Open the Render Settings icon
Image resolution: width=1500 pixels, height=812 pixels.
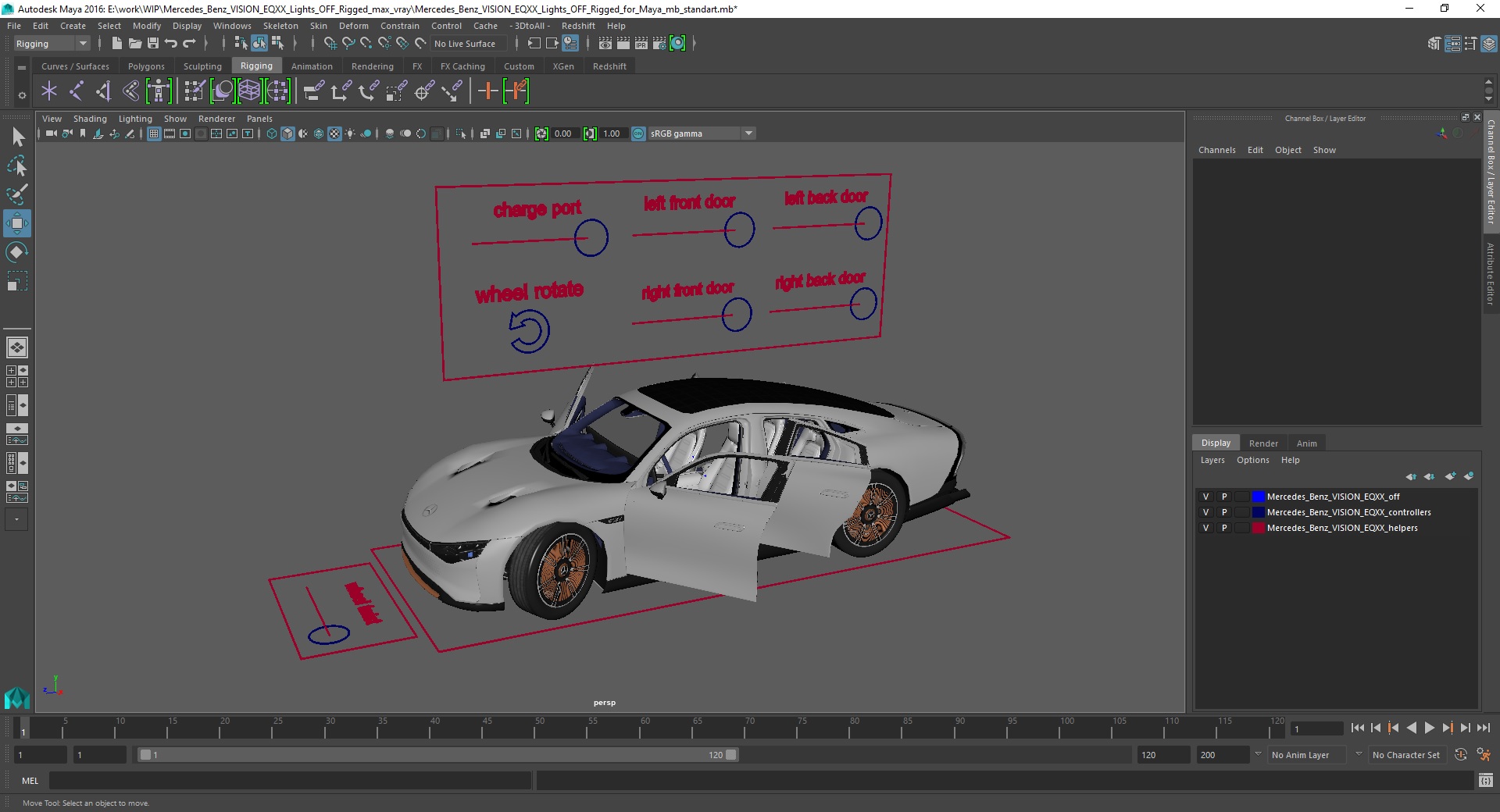point(659,44)
